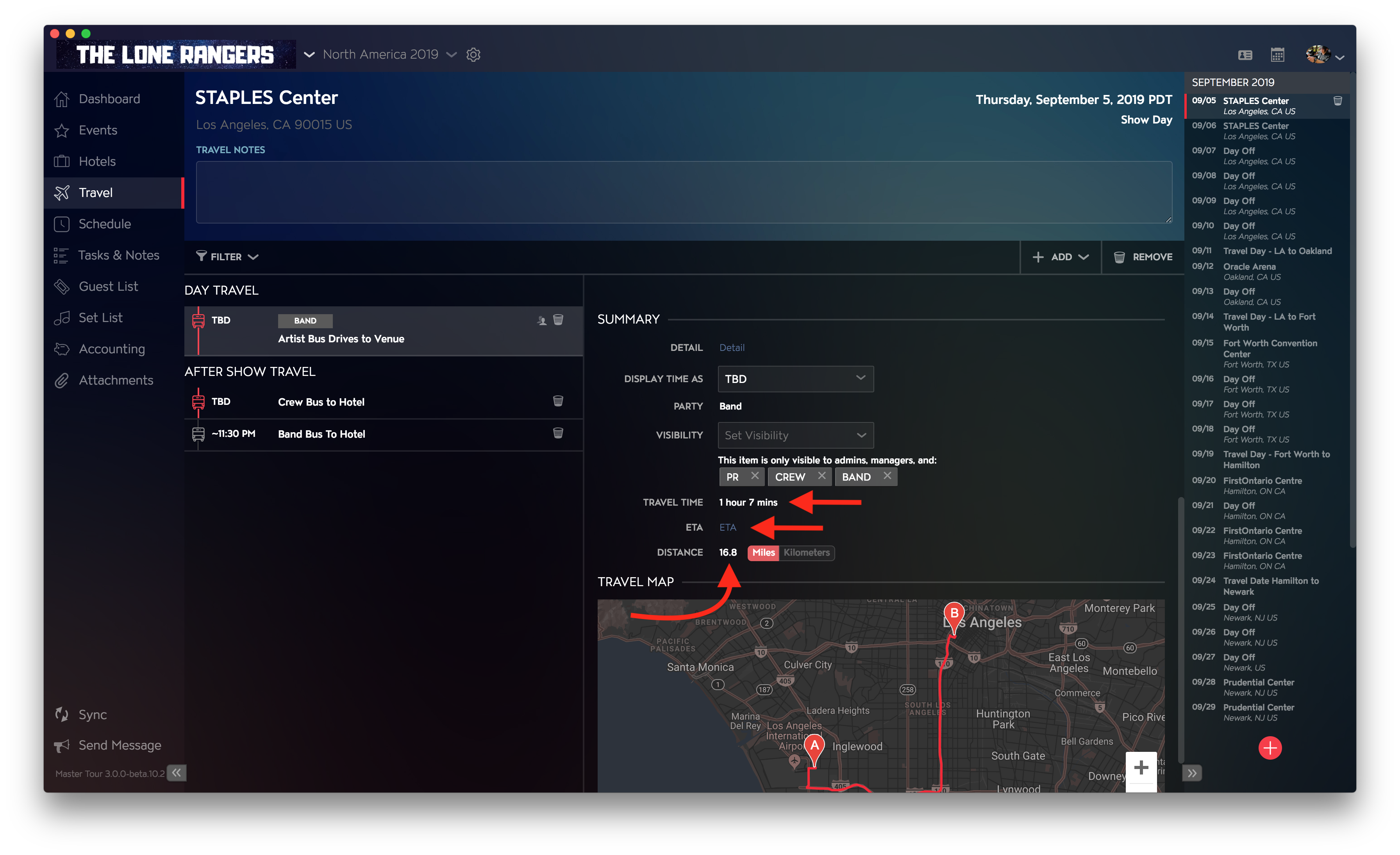Select Travel in sidebar
The height and width of the screenshot is (855, 1400).
click(x=114, y=193)
